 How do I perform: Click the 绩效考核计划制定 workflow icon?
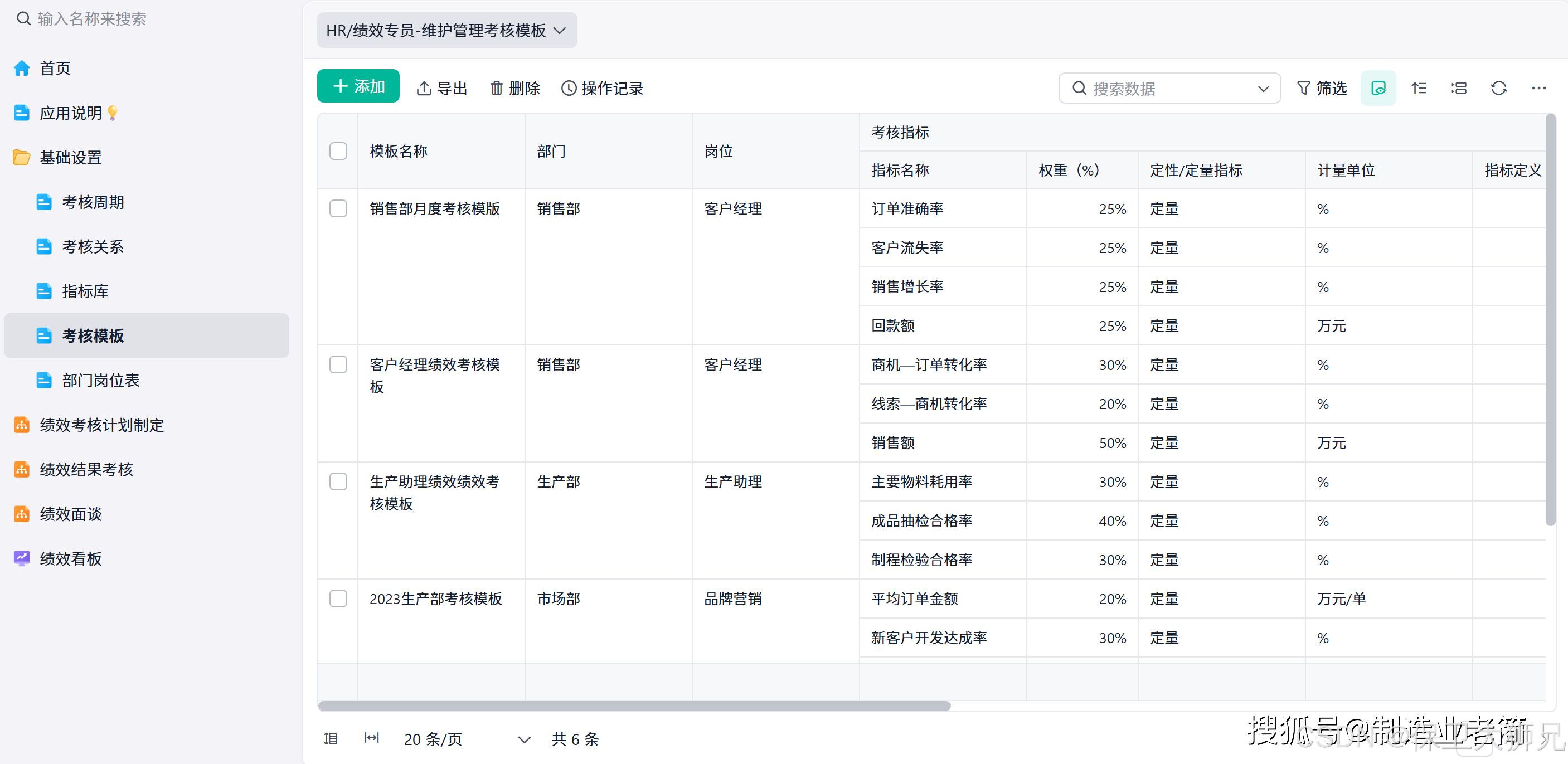22,425
